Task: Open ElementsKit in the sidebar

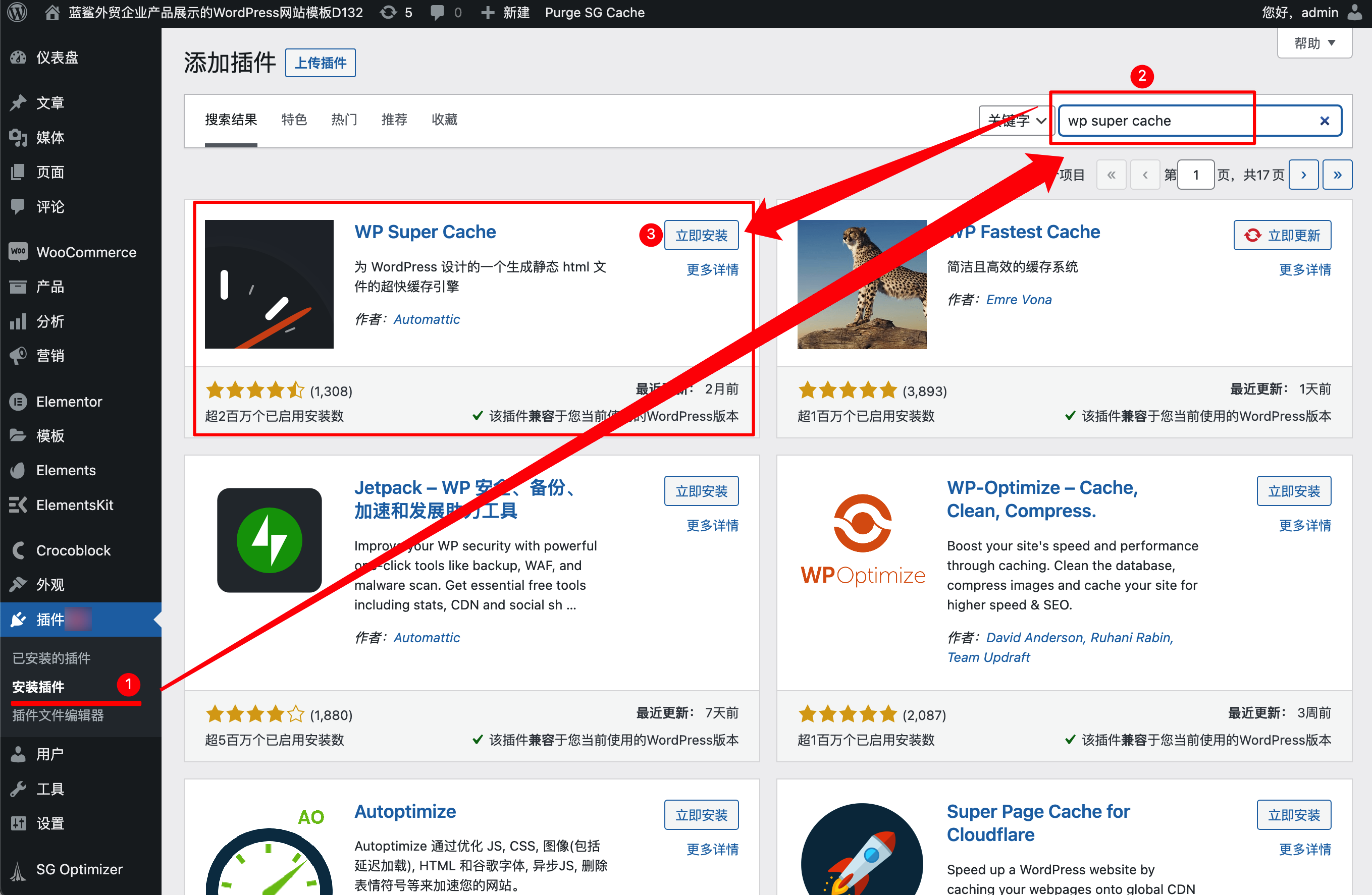Action: point(81,505)
